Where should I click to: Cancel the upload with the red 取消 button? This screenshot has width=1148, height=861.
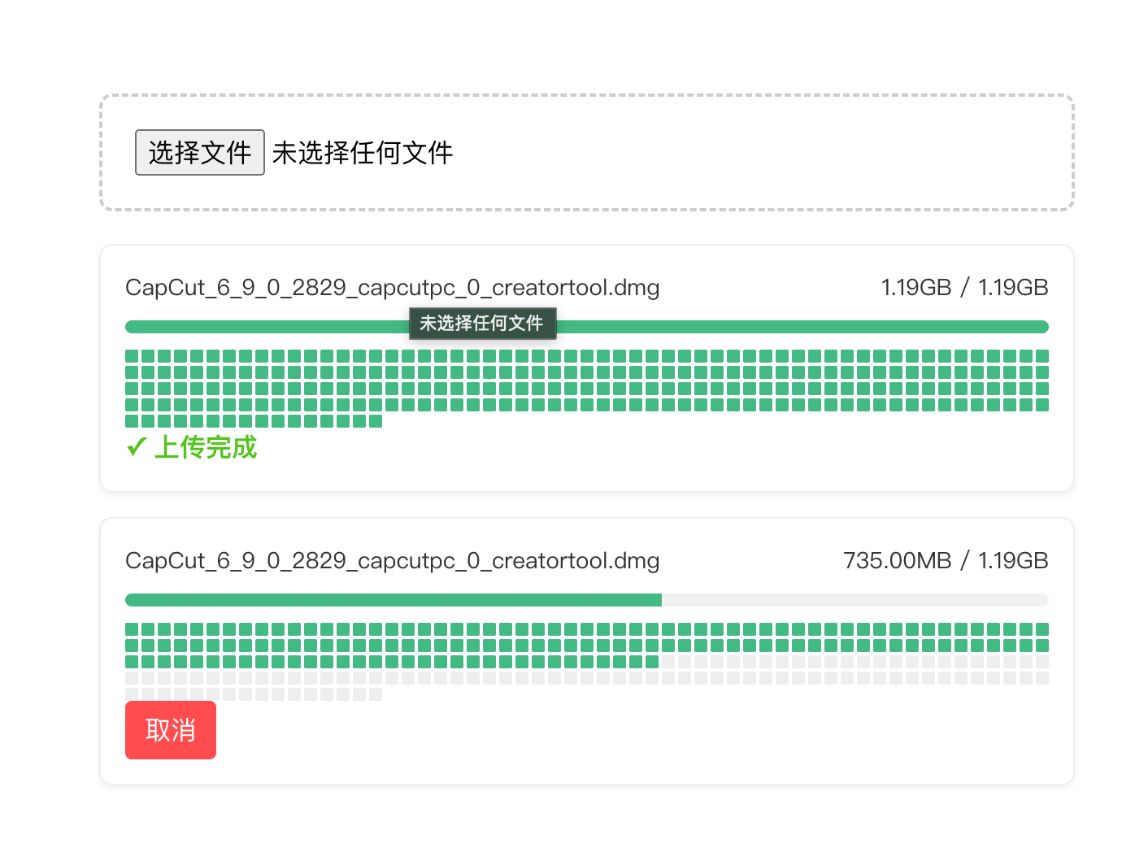tap(171, 730)
